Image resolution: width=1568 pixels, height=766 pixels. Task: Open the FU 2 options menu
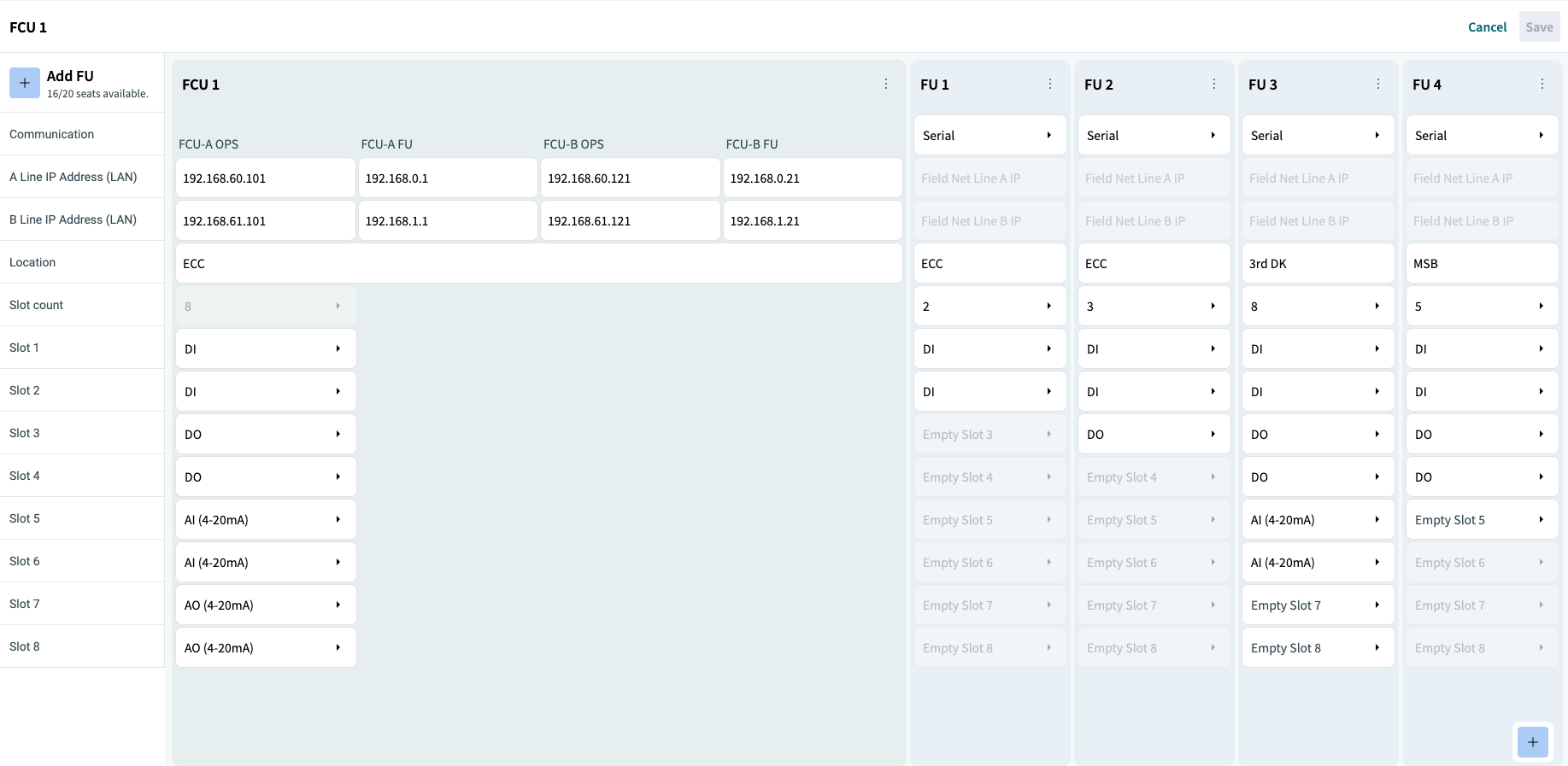click(1214, 84)
